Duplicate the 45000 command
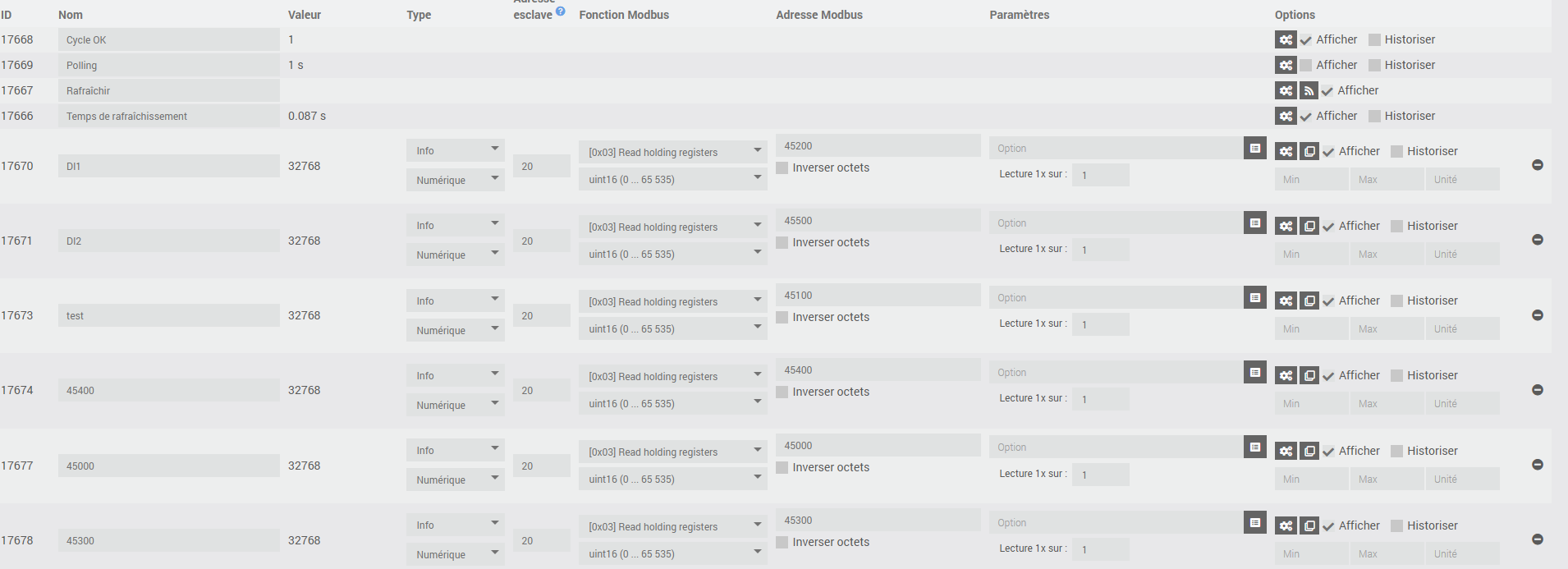1568x569 pixels. [1309, 451]
